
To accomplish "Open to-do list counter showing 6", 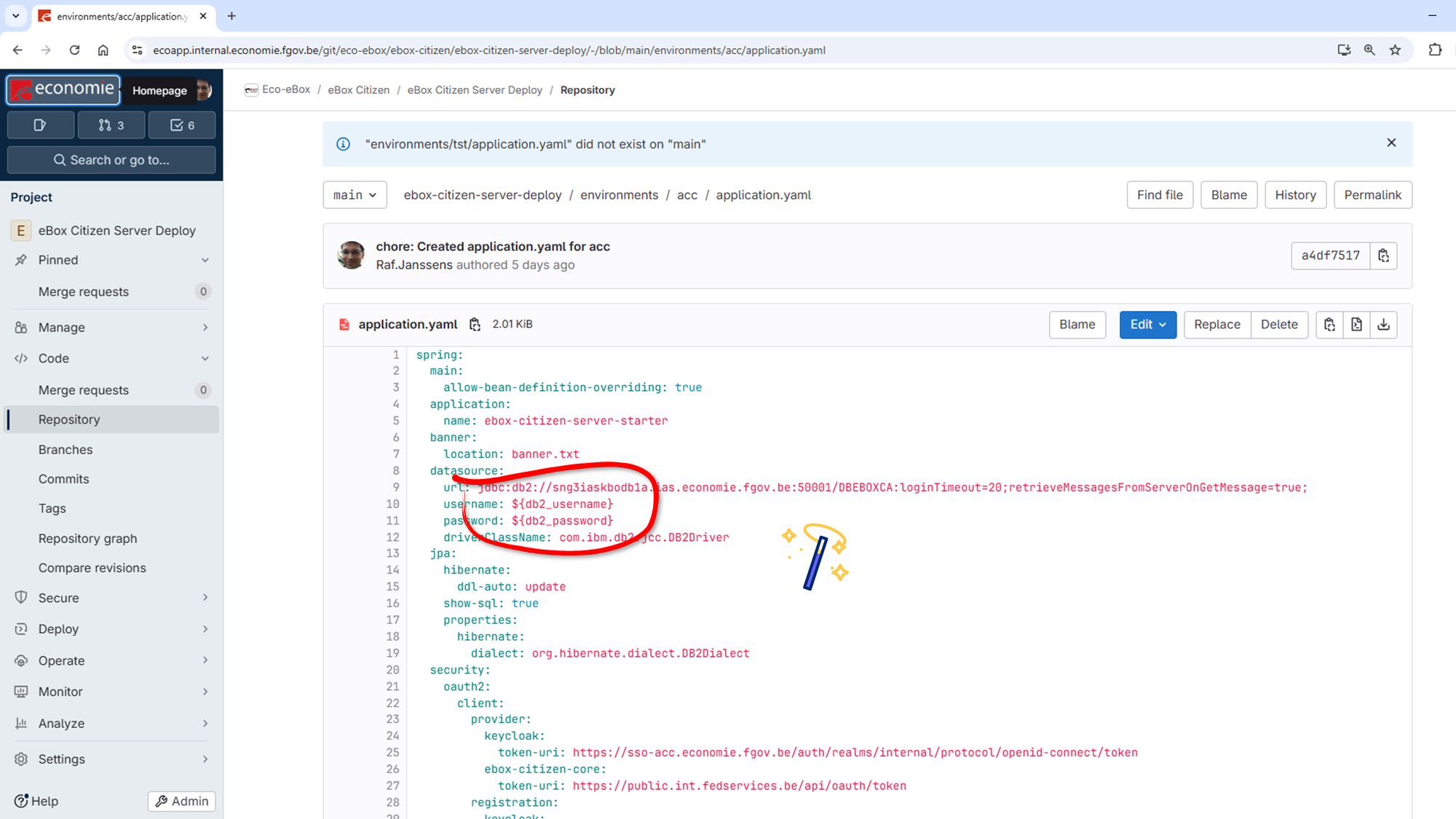I will pos(182,125).
